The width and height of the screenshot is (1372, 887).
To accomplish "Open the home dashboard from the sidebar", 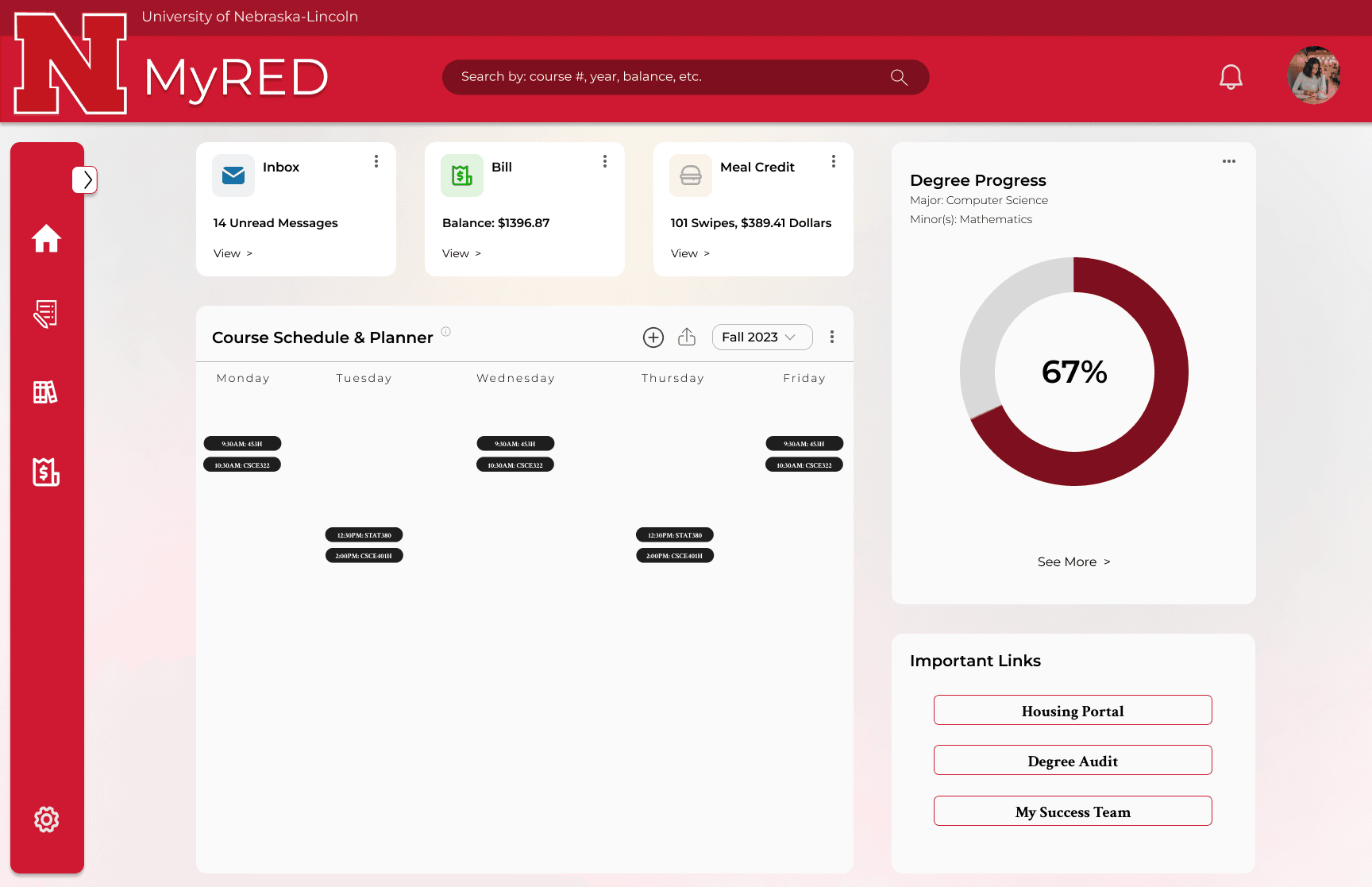I will [x=47, y=238].
